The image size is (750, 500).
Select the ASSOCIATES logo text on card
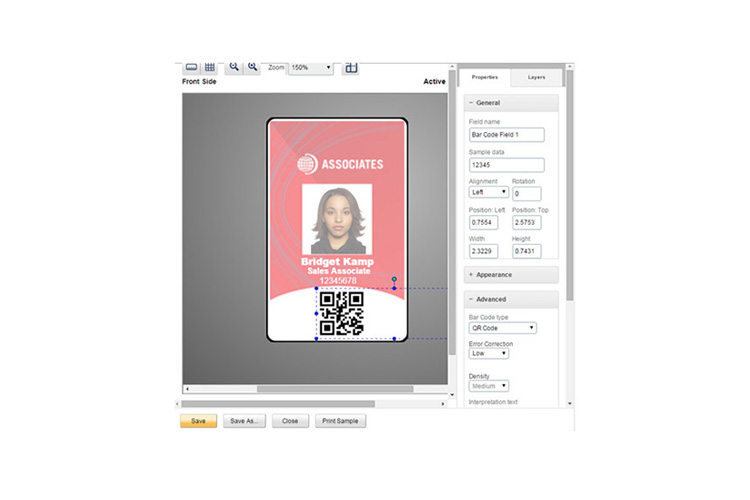coord(353,165)
